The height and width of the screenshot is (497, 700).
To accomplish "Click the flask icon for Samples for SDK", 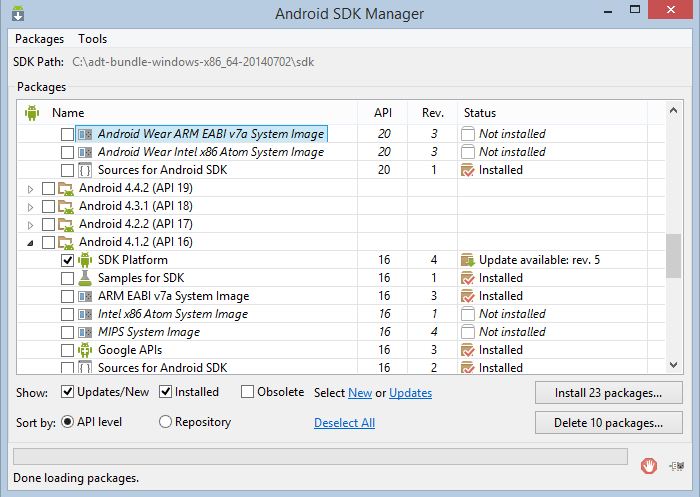I will point(86,278).
